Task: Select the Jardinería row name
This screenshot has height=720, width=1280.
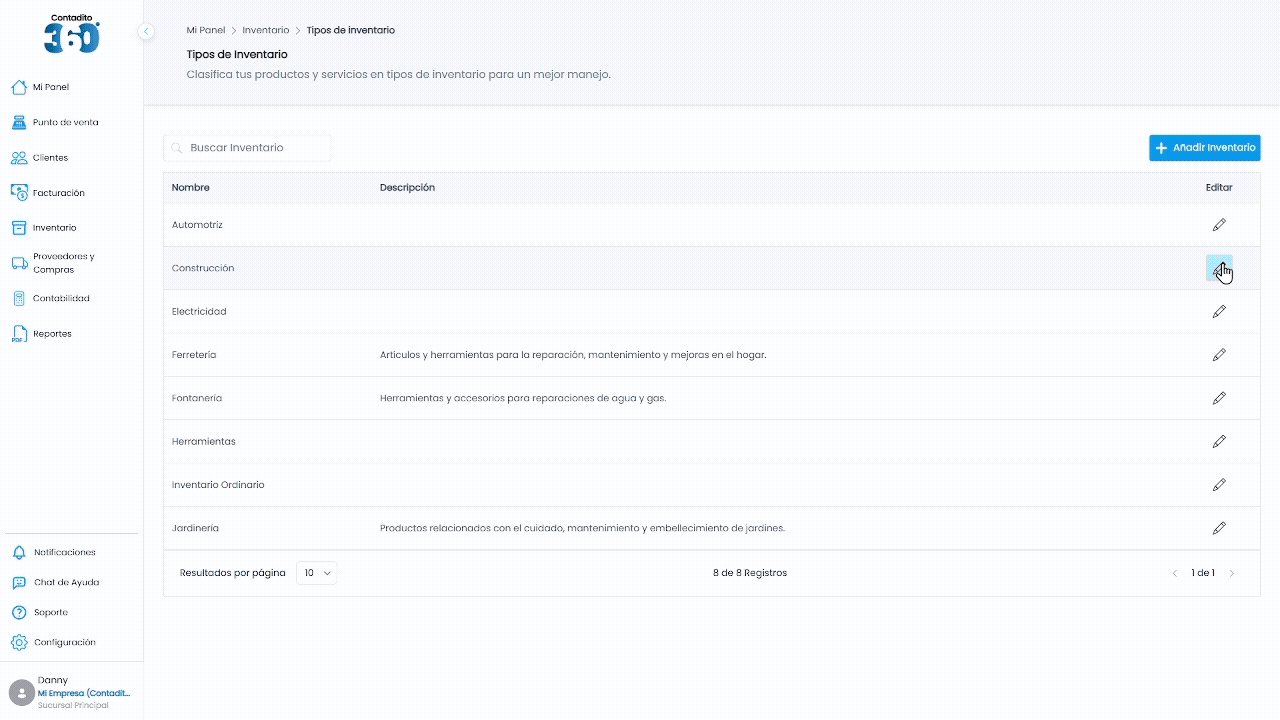Action: pos(195,528)
